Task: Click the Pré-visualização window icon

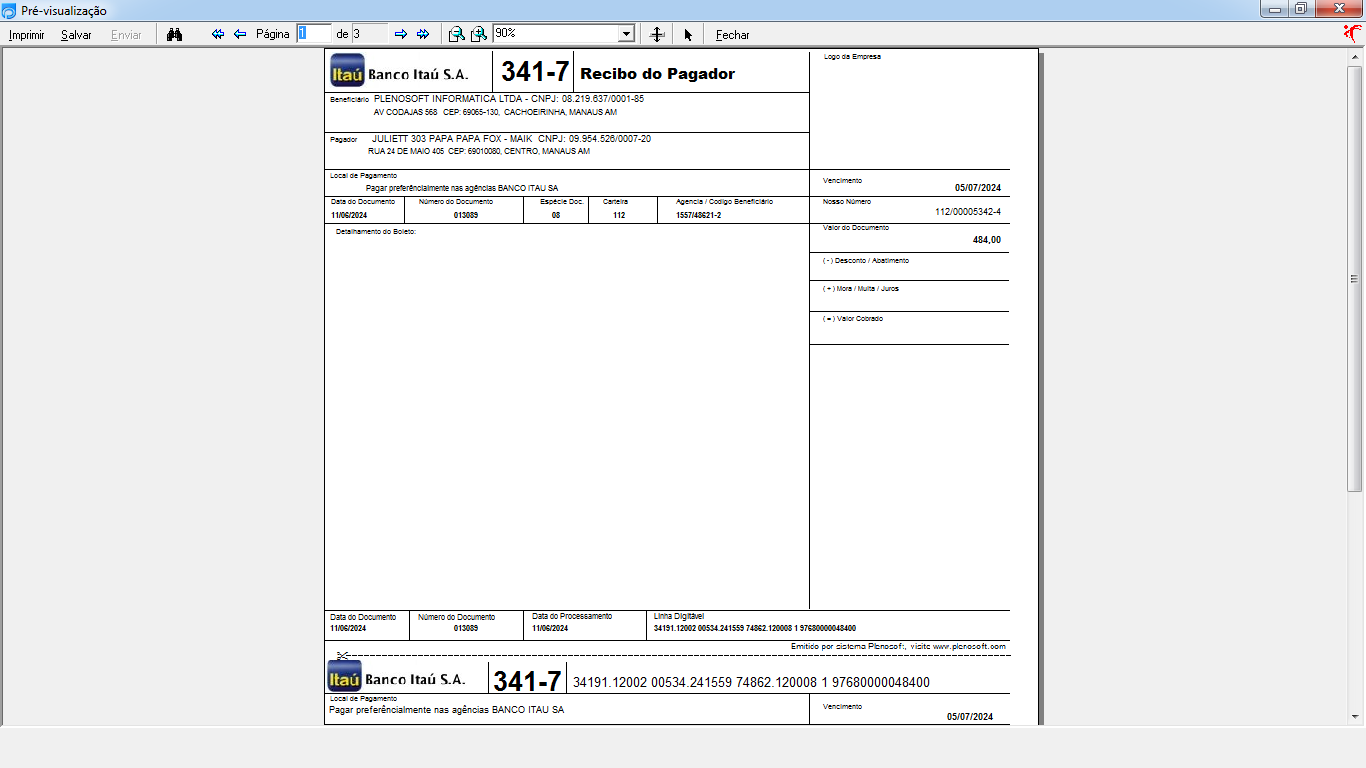Action: 9,10
